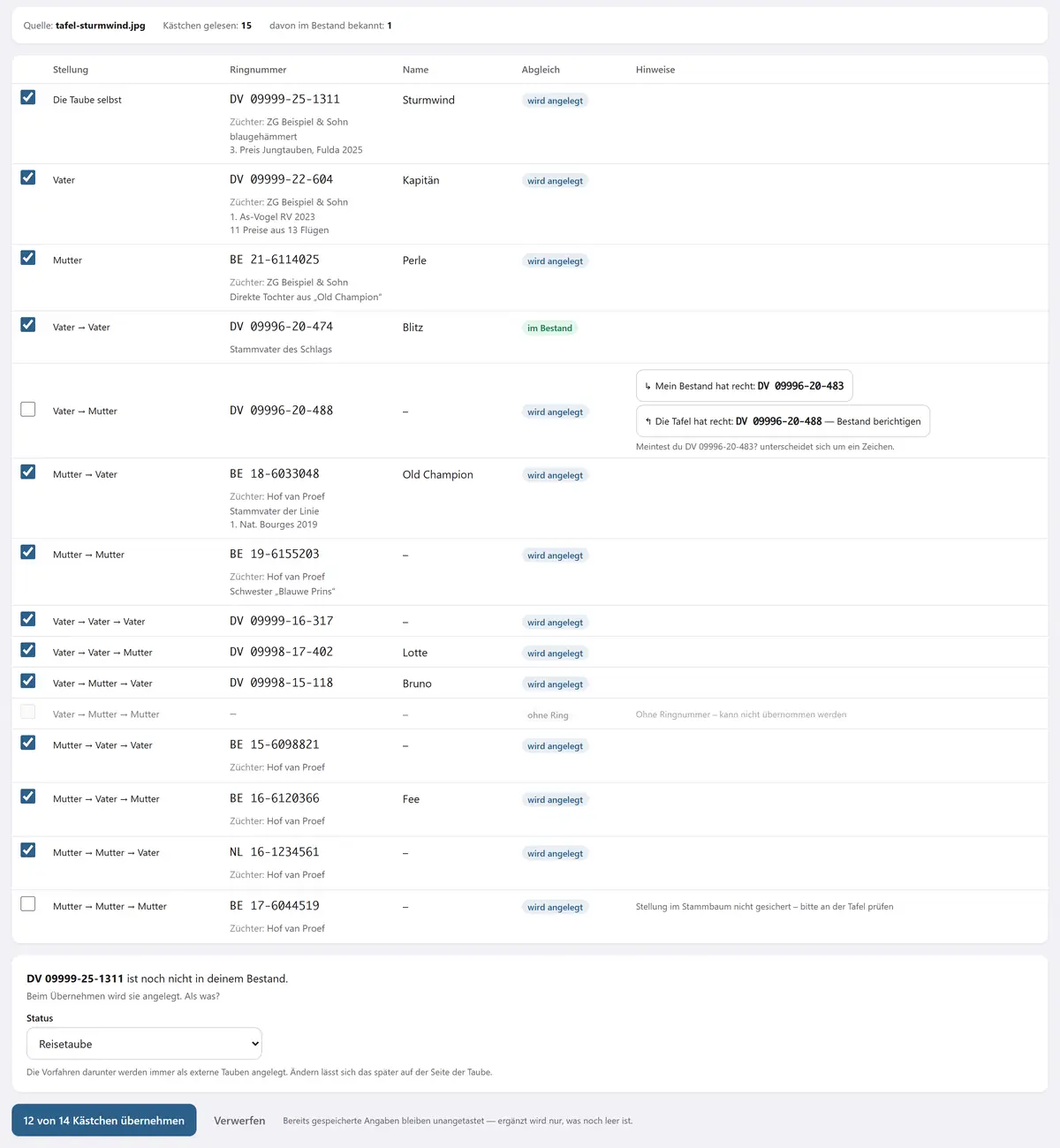Click the '3. Preis Jungtauben, Fulda 2025' note
Viewport: 1060px width, 1148px height.
296,150
